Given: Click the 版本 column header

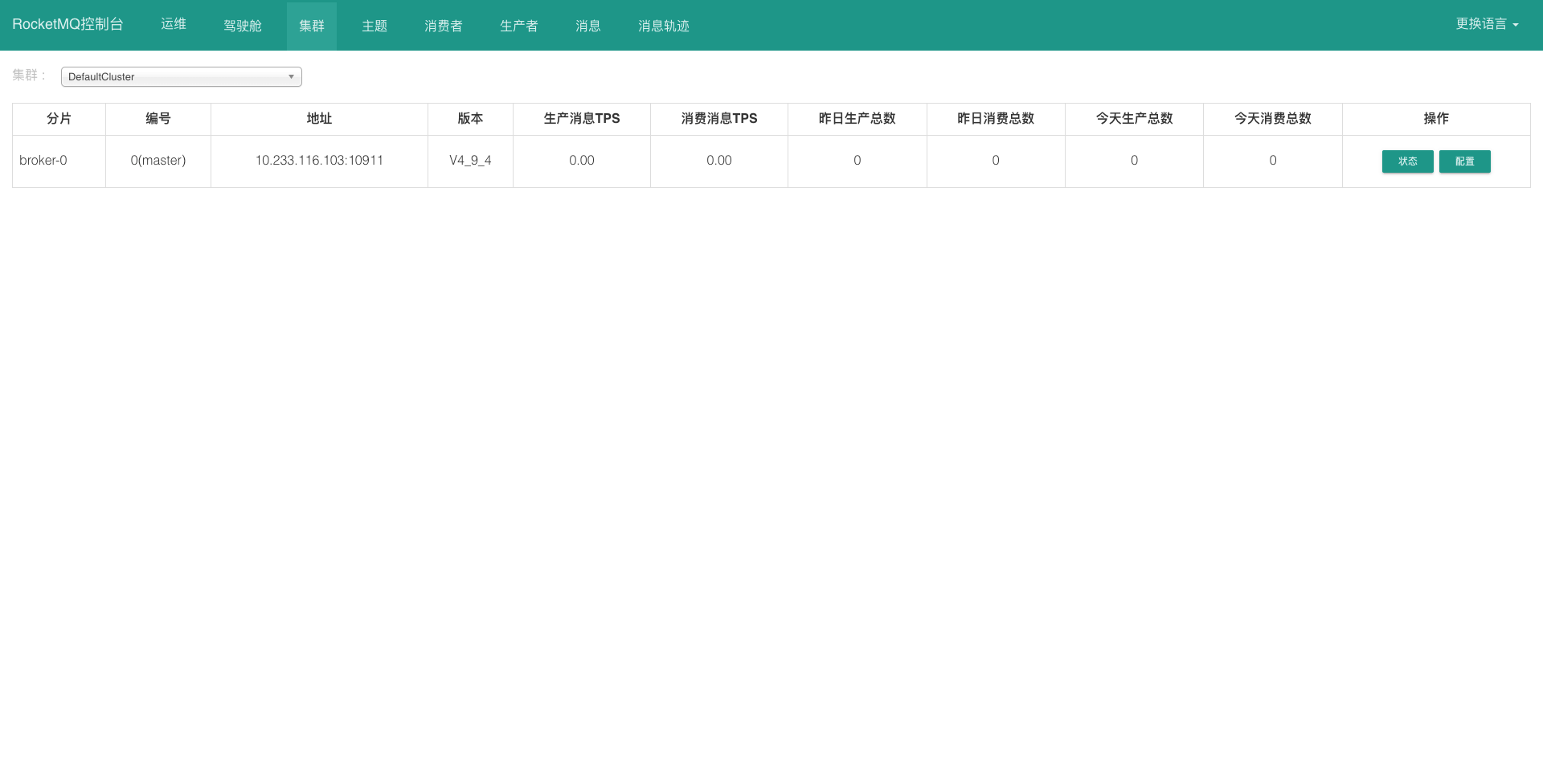Looking at the screenshot, I should pyautogui.click(x=470, y=119).
